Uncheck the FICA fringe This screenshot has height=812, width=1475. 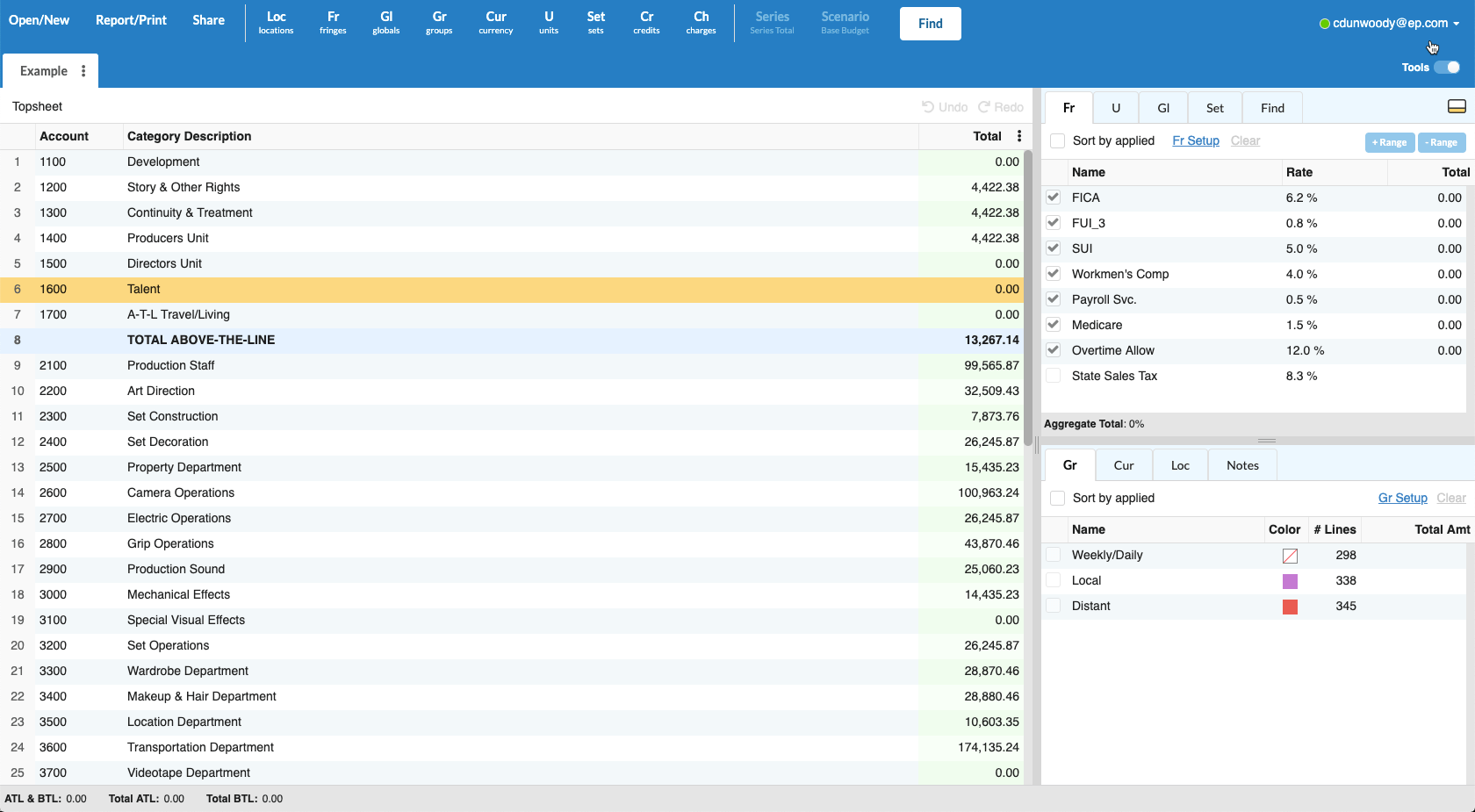[1054, 198]
